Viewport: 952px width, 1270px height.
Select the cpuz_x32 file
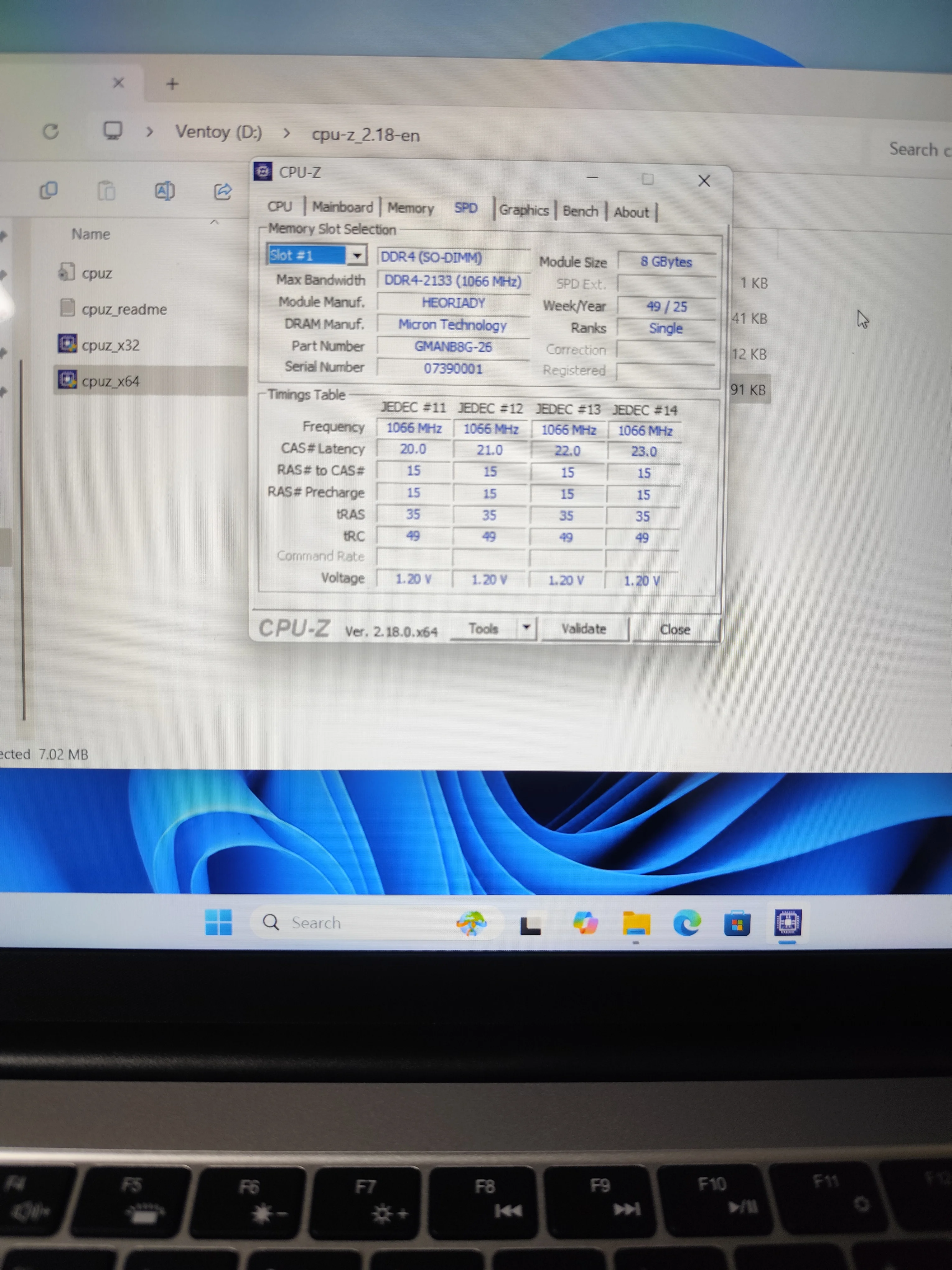click(x=111, y=345)
